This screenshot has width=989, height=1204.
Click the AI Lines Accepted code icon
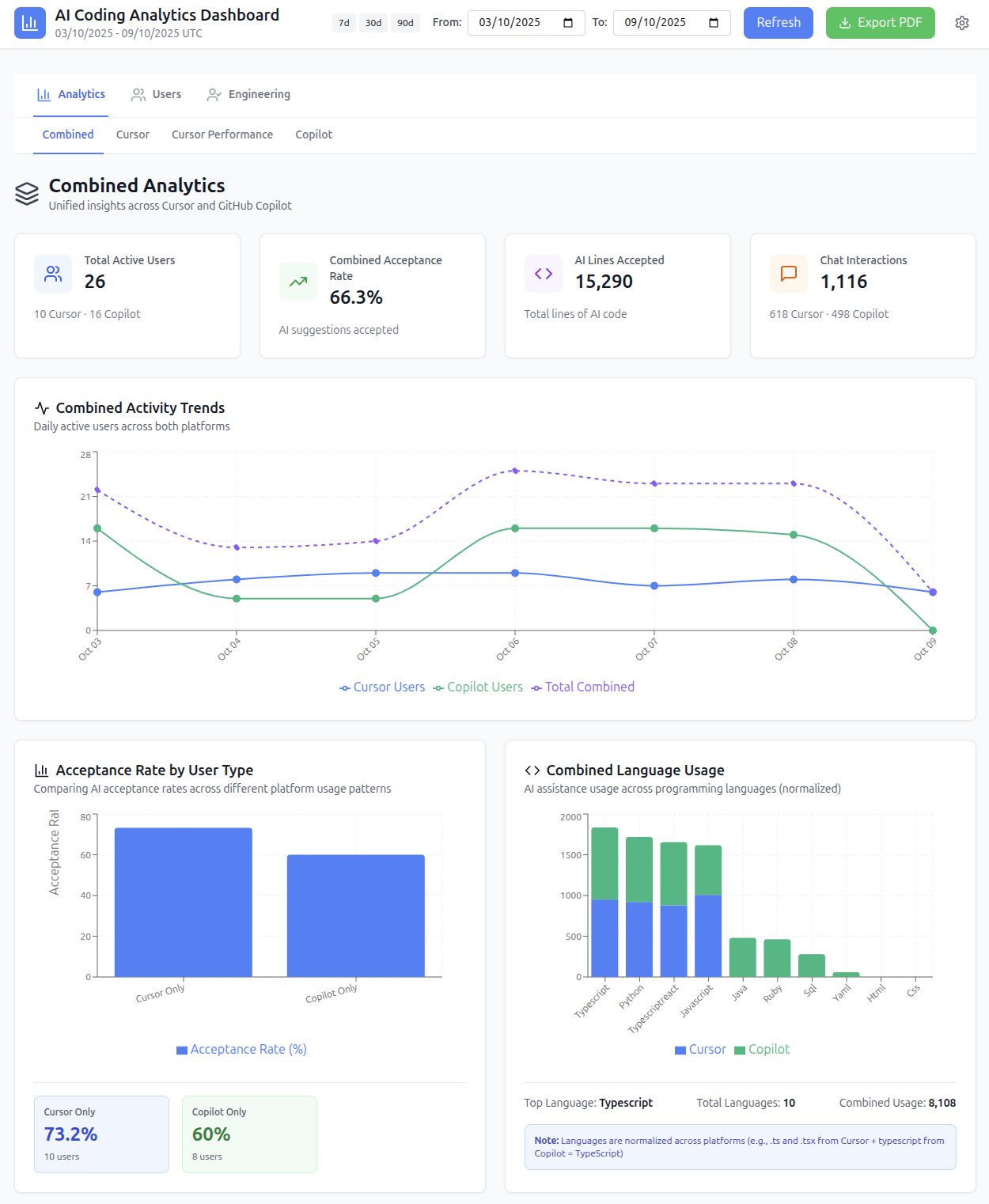pyautogui.click(x=544, y=274)
